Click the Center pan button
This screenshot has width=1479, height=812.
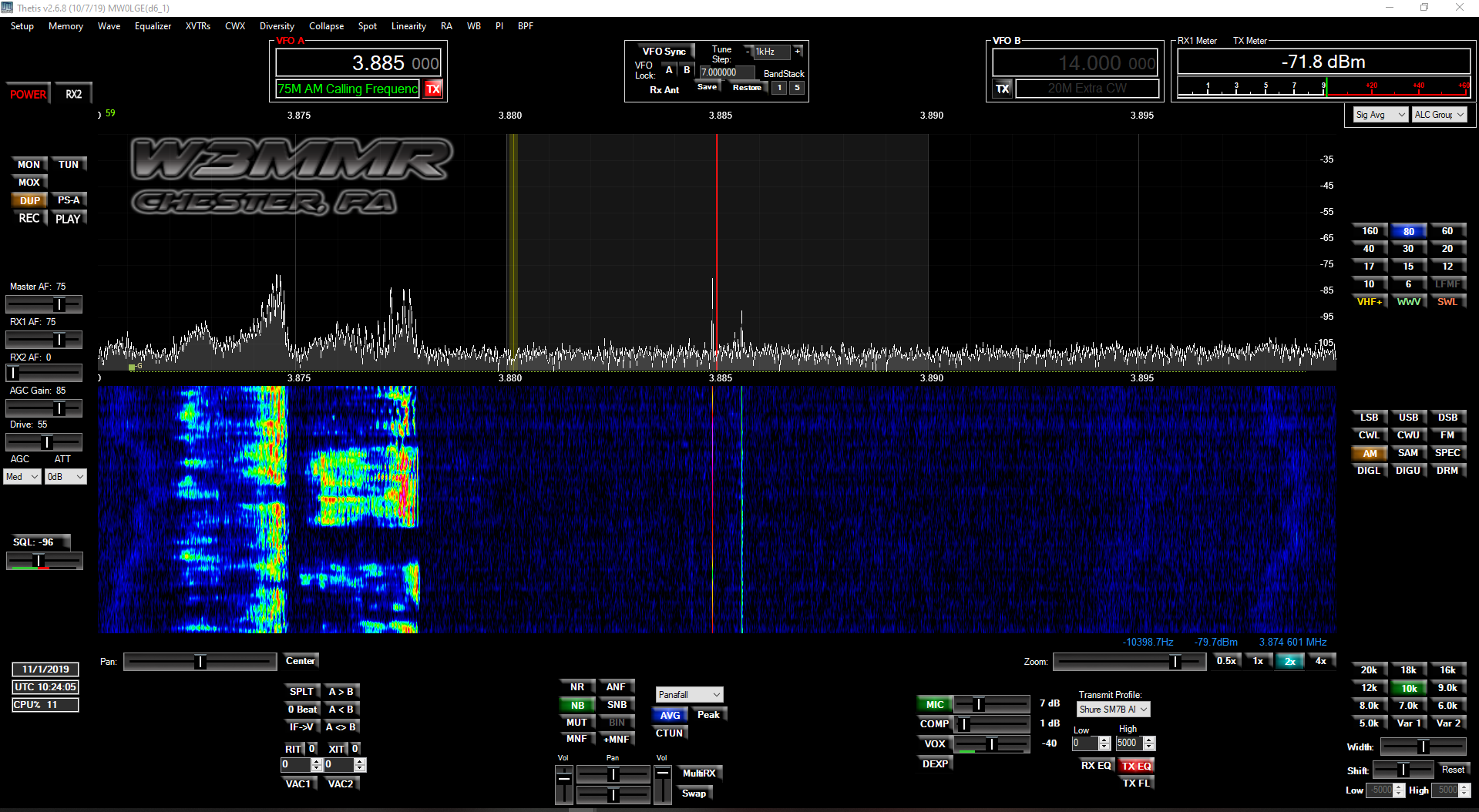(x=300, y=661)
